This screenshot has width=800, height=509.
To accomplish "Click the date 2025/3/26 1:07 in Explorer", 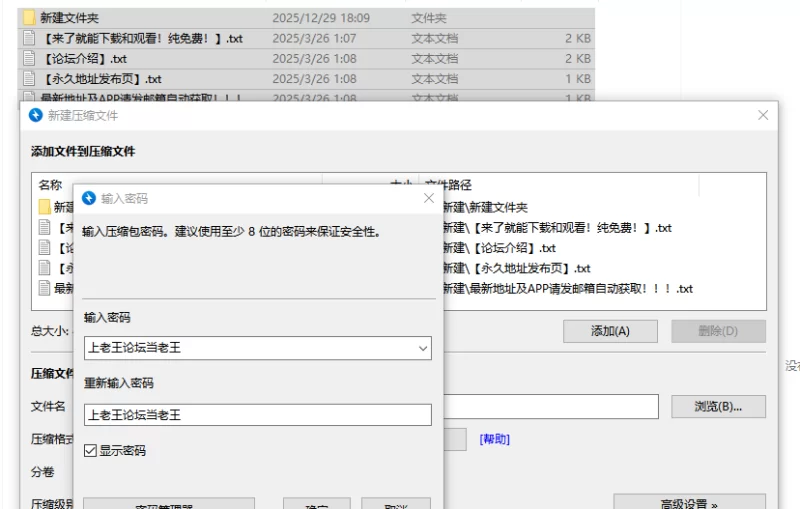I will coord(314,38).
